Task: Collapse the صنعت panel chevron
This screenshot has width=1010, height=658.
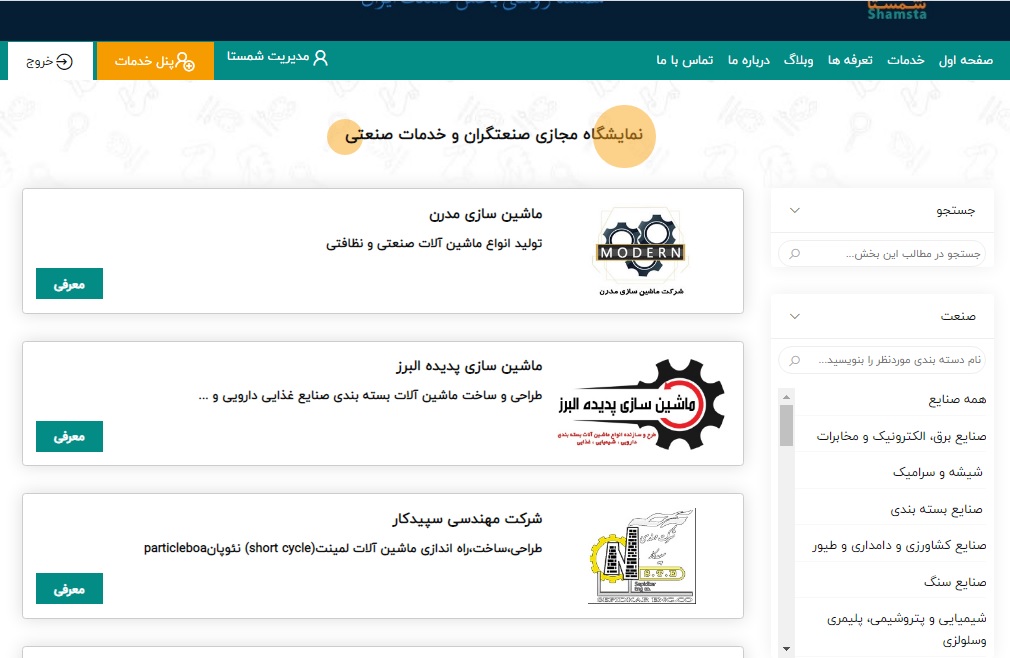Action: [795, 316]
